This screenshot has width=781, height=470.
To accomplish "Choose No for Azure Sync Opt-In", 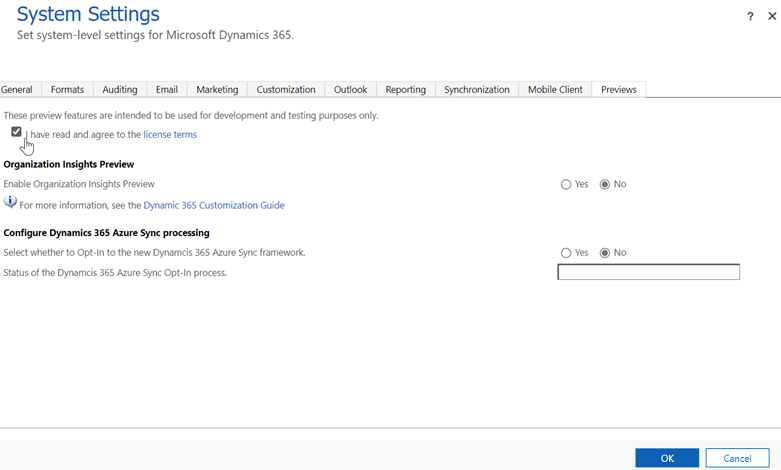I will coord(605,253).
